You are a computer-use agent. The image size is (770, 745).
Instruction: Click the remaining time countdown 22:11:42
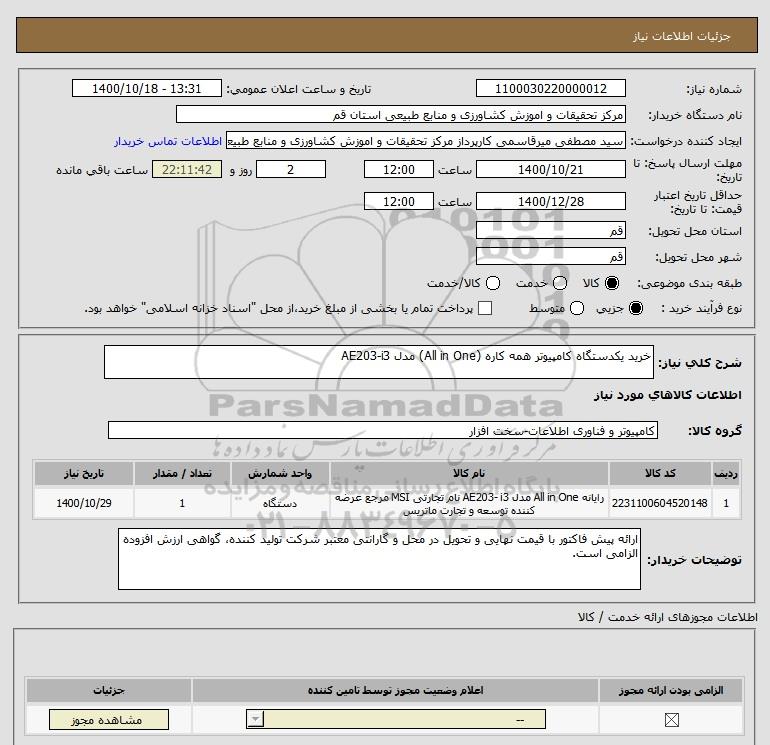pyautogui.click(x=187, y=169)
